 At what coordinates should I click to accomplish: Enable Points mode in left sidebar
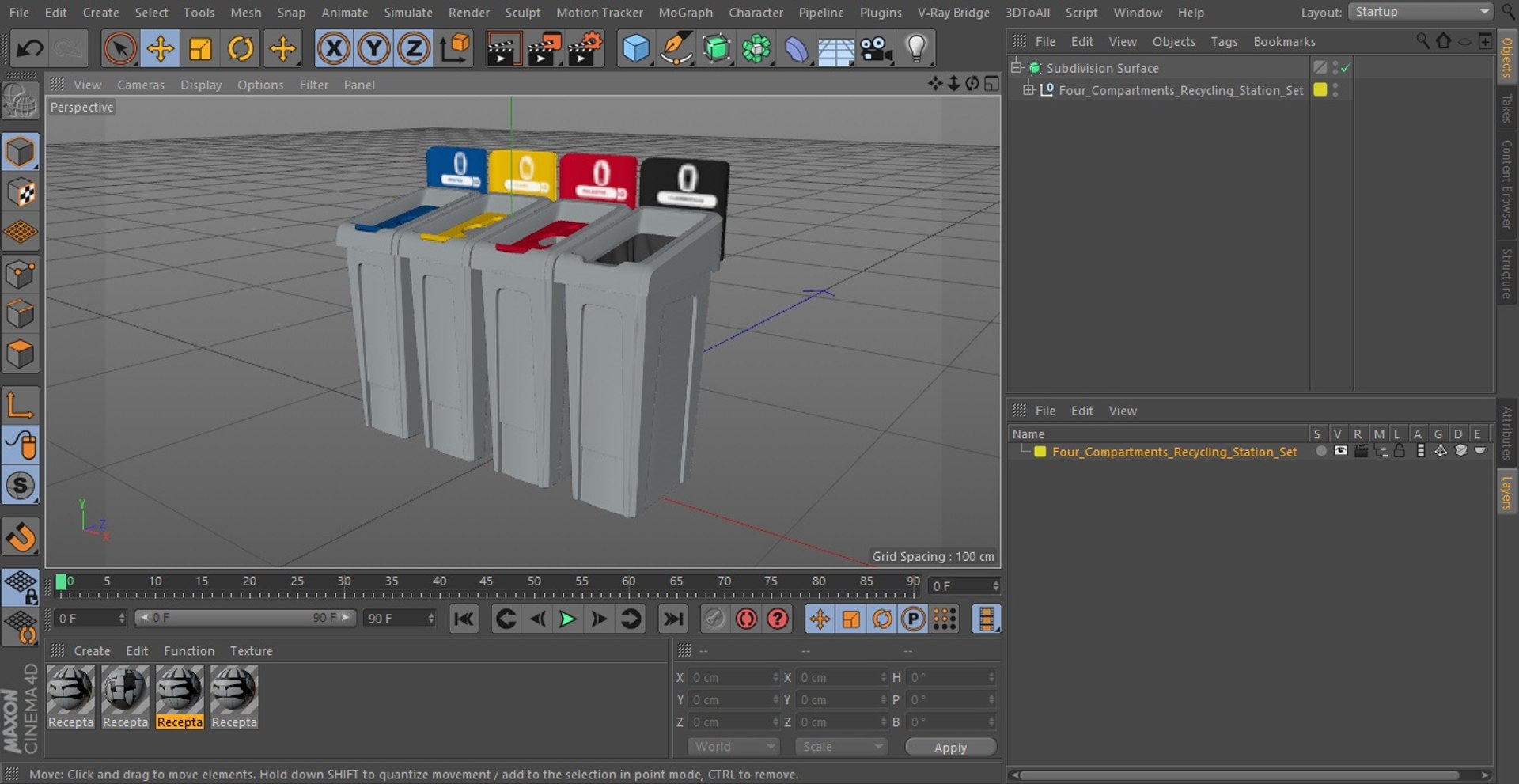coord(21,275)
